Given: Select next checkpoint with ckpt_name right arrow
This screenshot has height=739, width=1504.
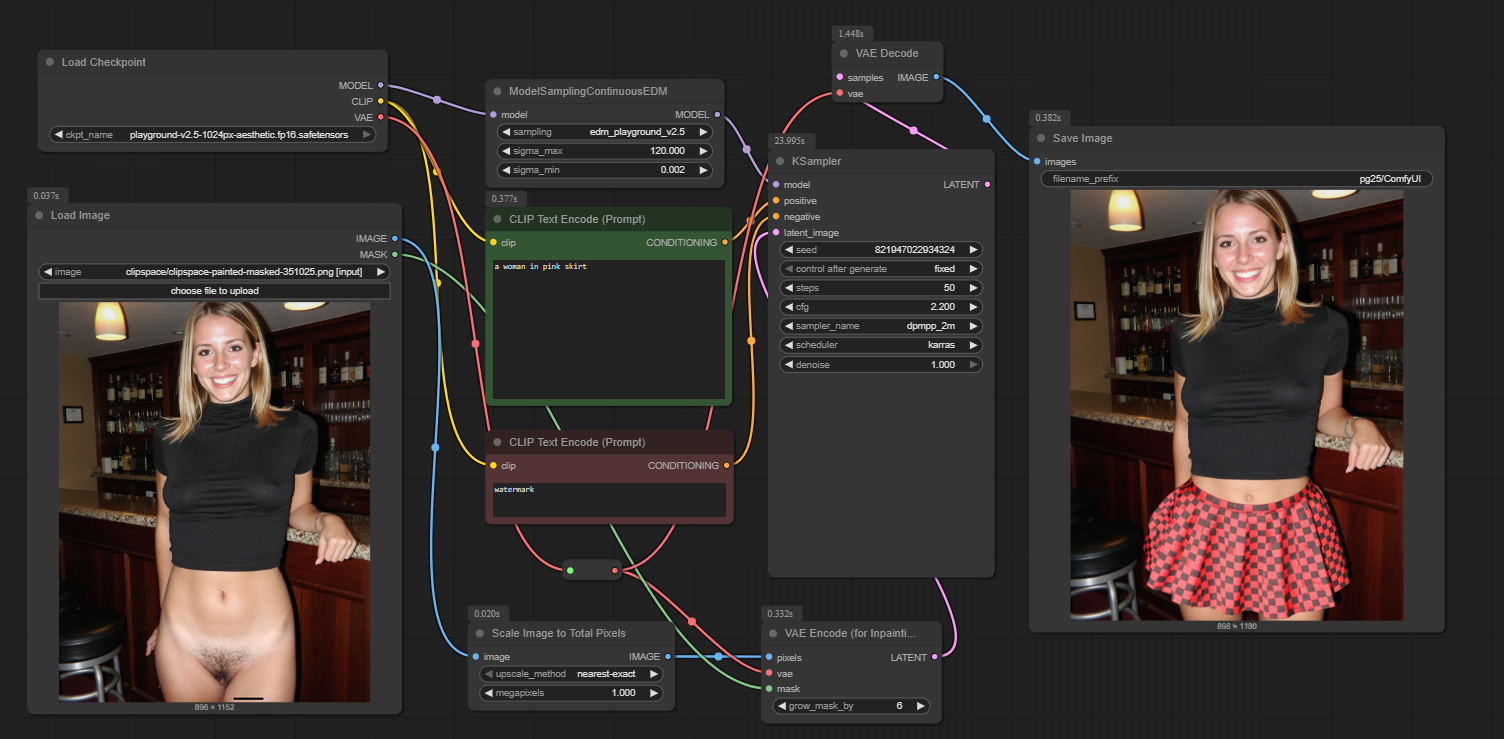Looking at the screenshot, I should [x=367, y=134].
